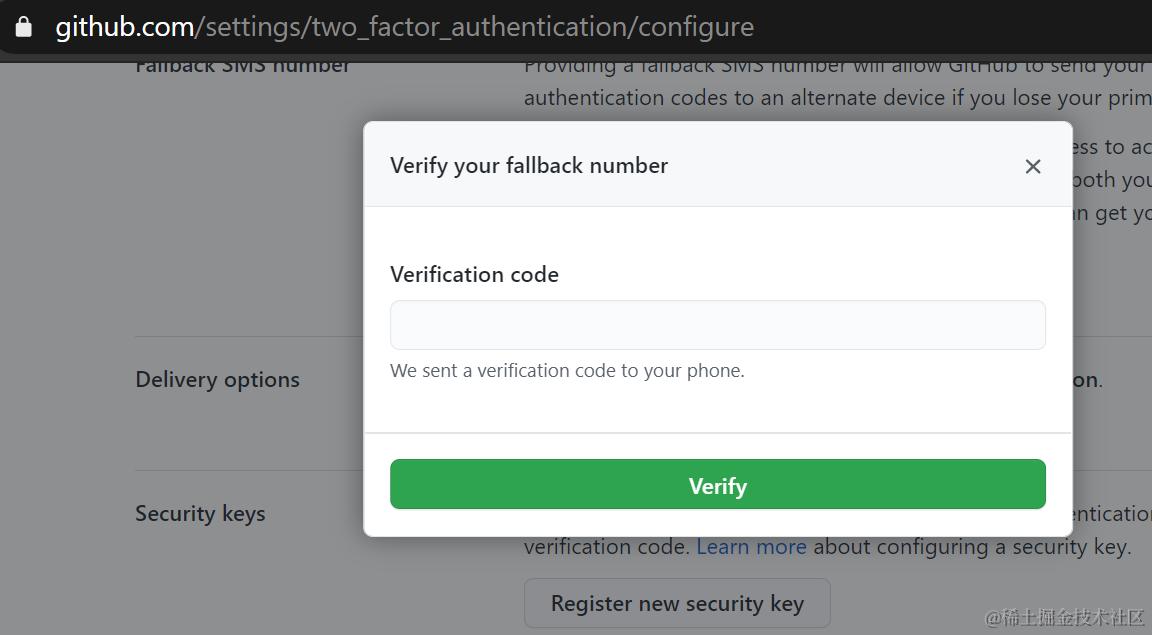Viewport: 1152px width, 635px height.
Task: Click the Delivery options section heading
Action: click(x=217, y=380)
